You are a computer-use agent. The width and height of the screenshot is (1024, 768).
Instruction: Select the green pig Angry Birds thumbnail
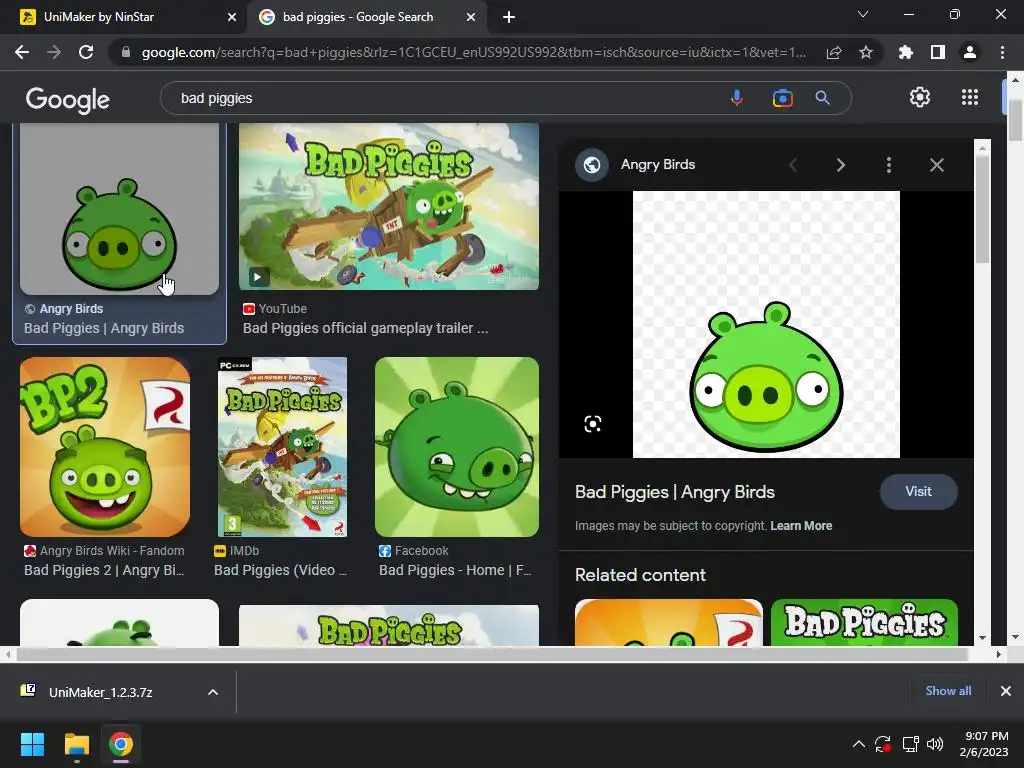pyautogui.click(x=120, y=209)
